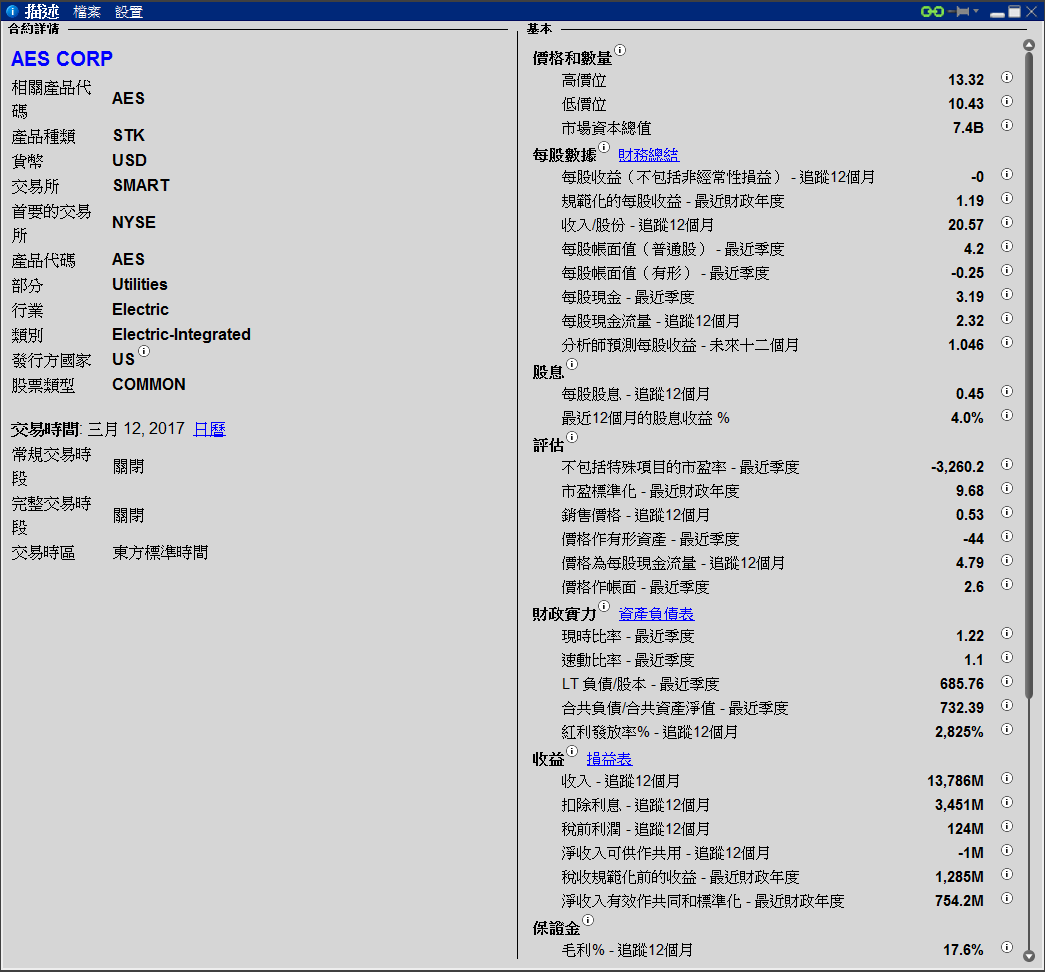Open the 損益表 link

click(x=609, y=759)
